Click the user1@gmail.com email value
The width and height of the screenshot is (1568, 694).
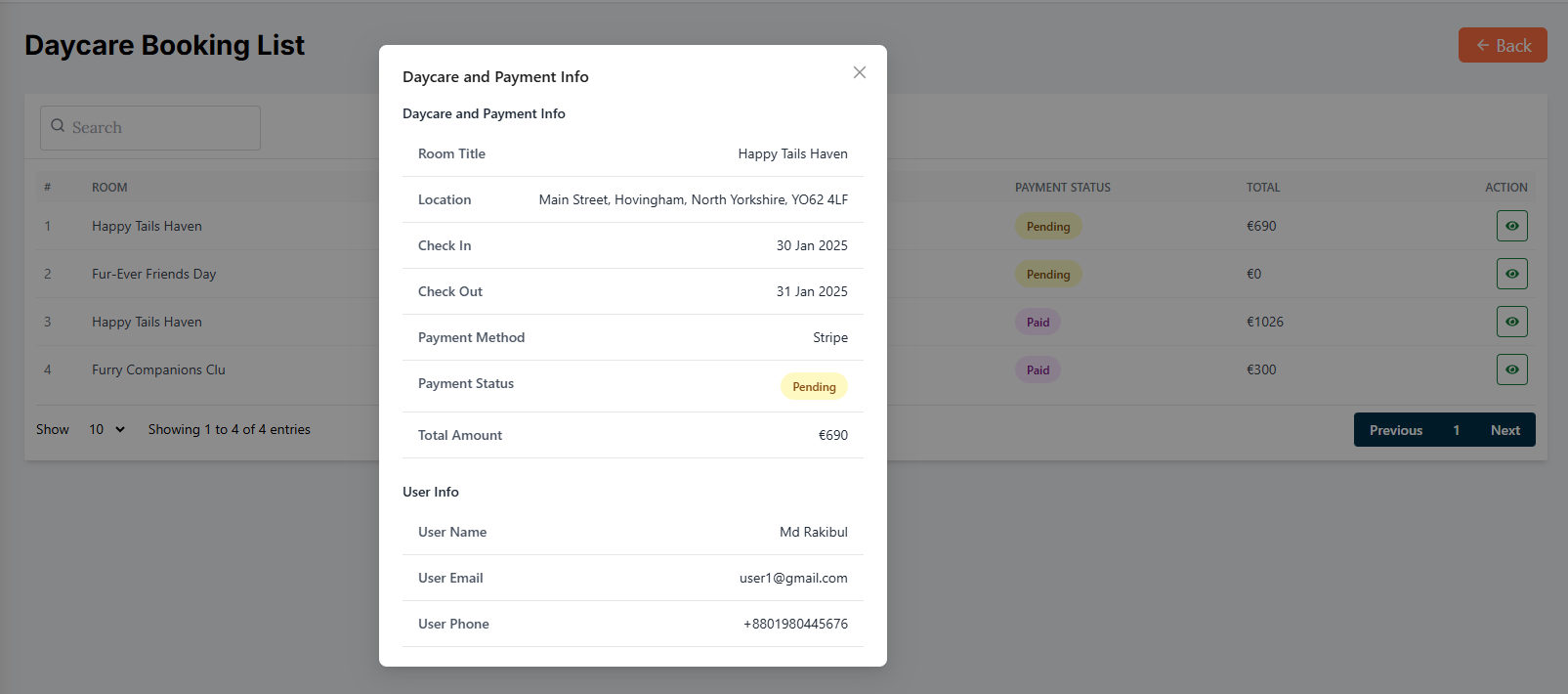tap(793, 578)
